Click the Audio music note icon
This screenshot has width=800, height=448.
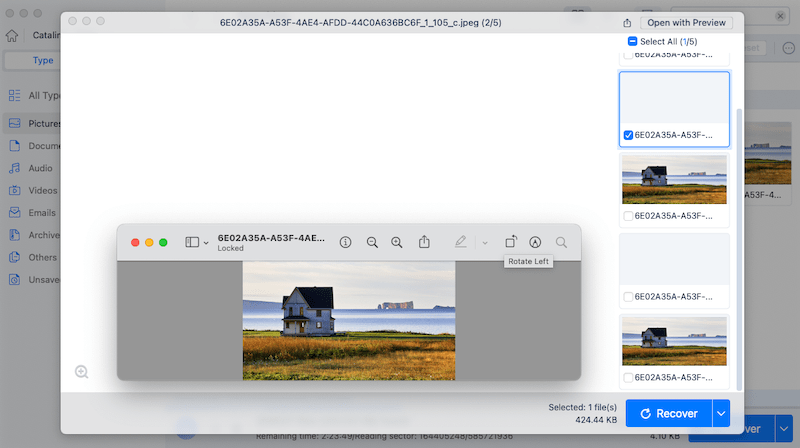click(15, 168)
